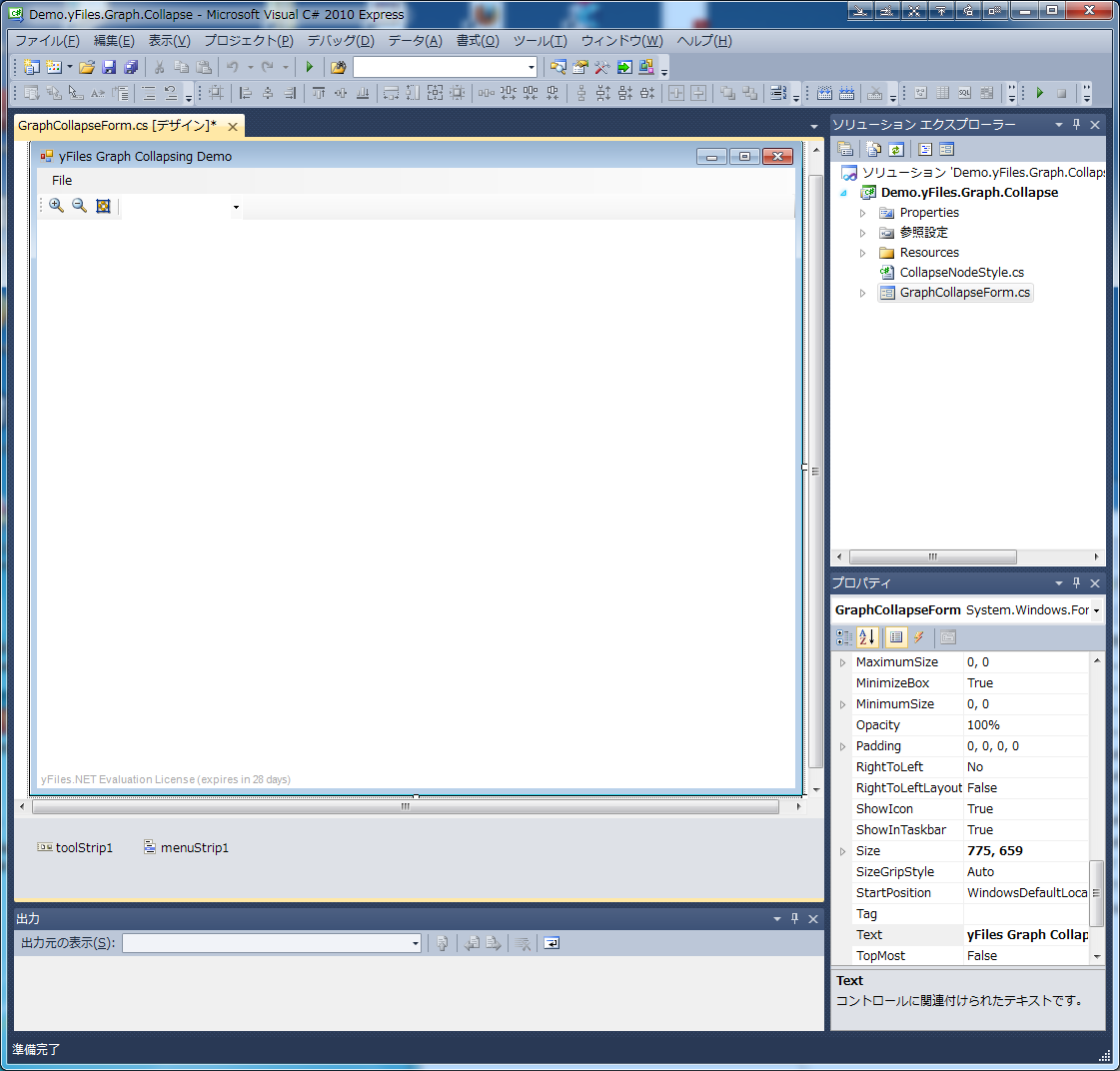Expand the 参照設定 references node
This screenshot has width=1120, height=1071.
point(862,233)
